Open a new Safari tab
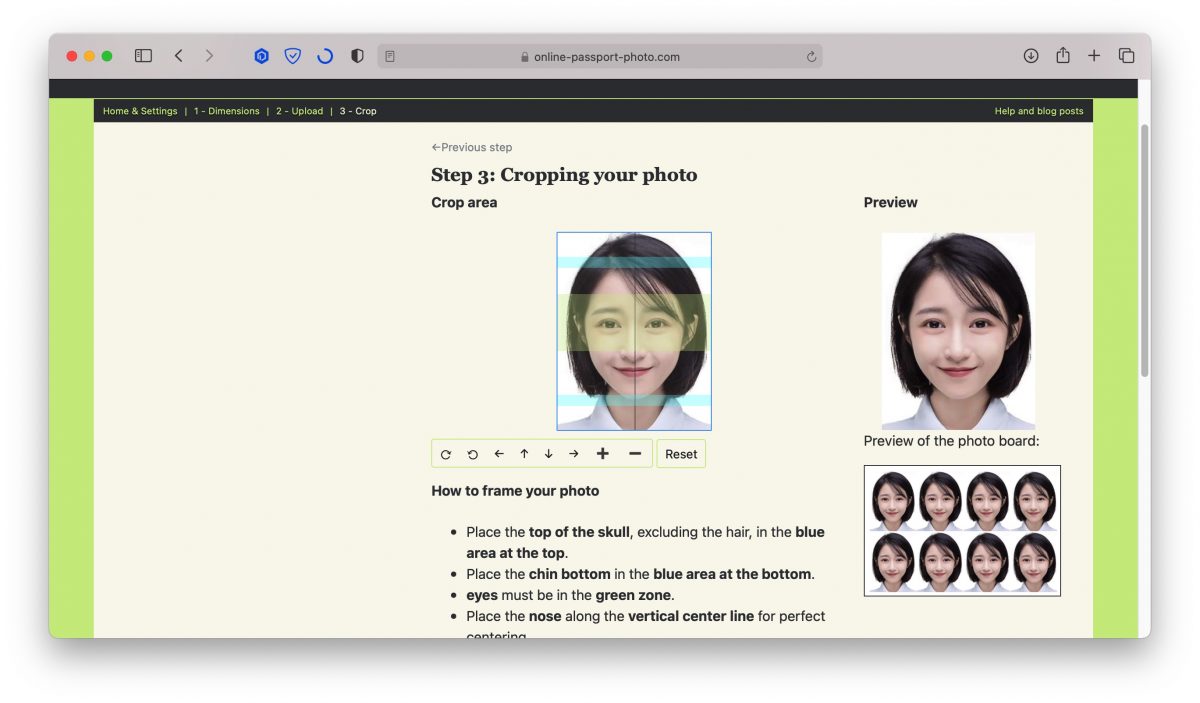1200x703 pixels. [1094, 56]
